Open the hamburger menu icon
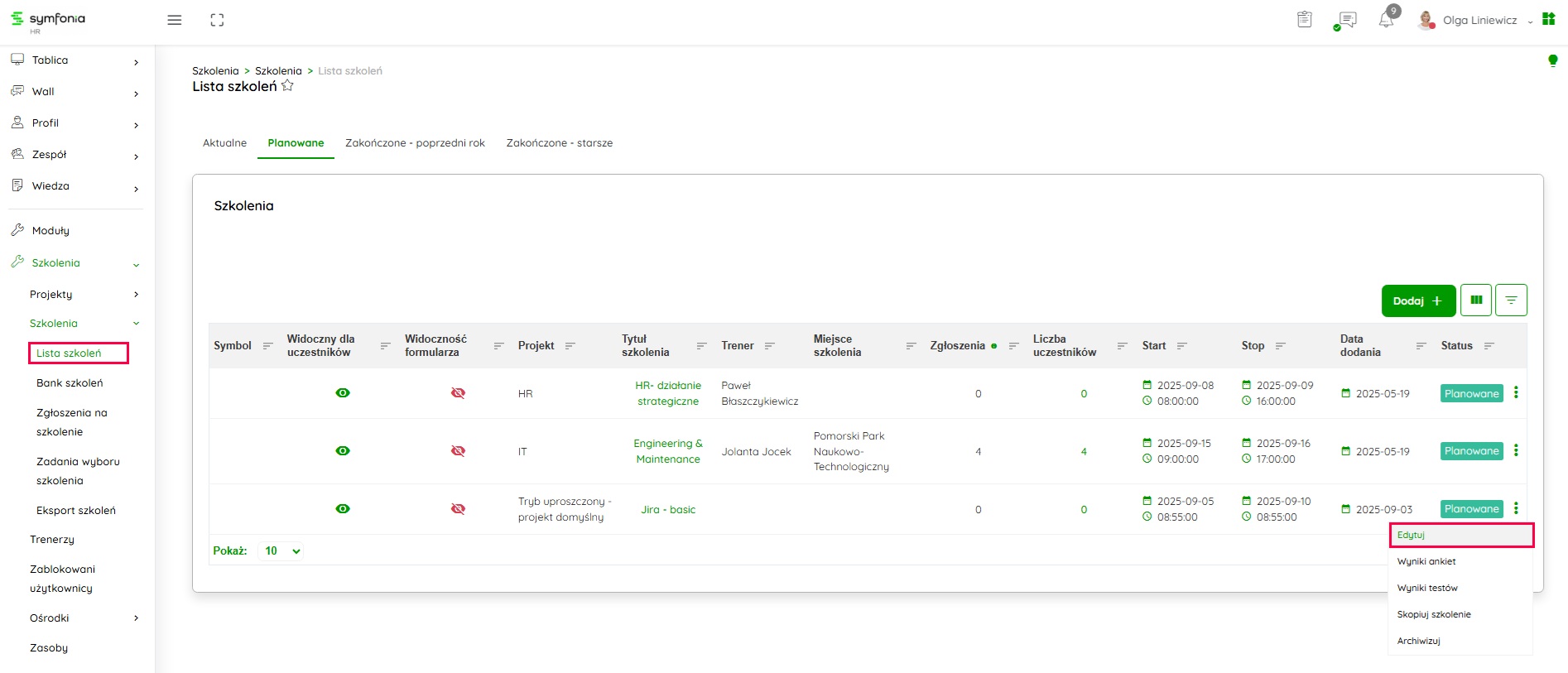 point(174,20)
